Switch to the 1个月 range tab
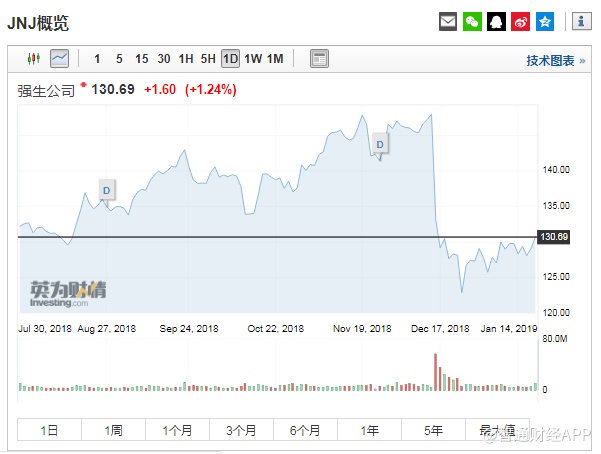Screen dimensions: 601x454 point(177,430)
